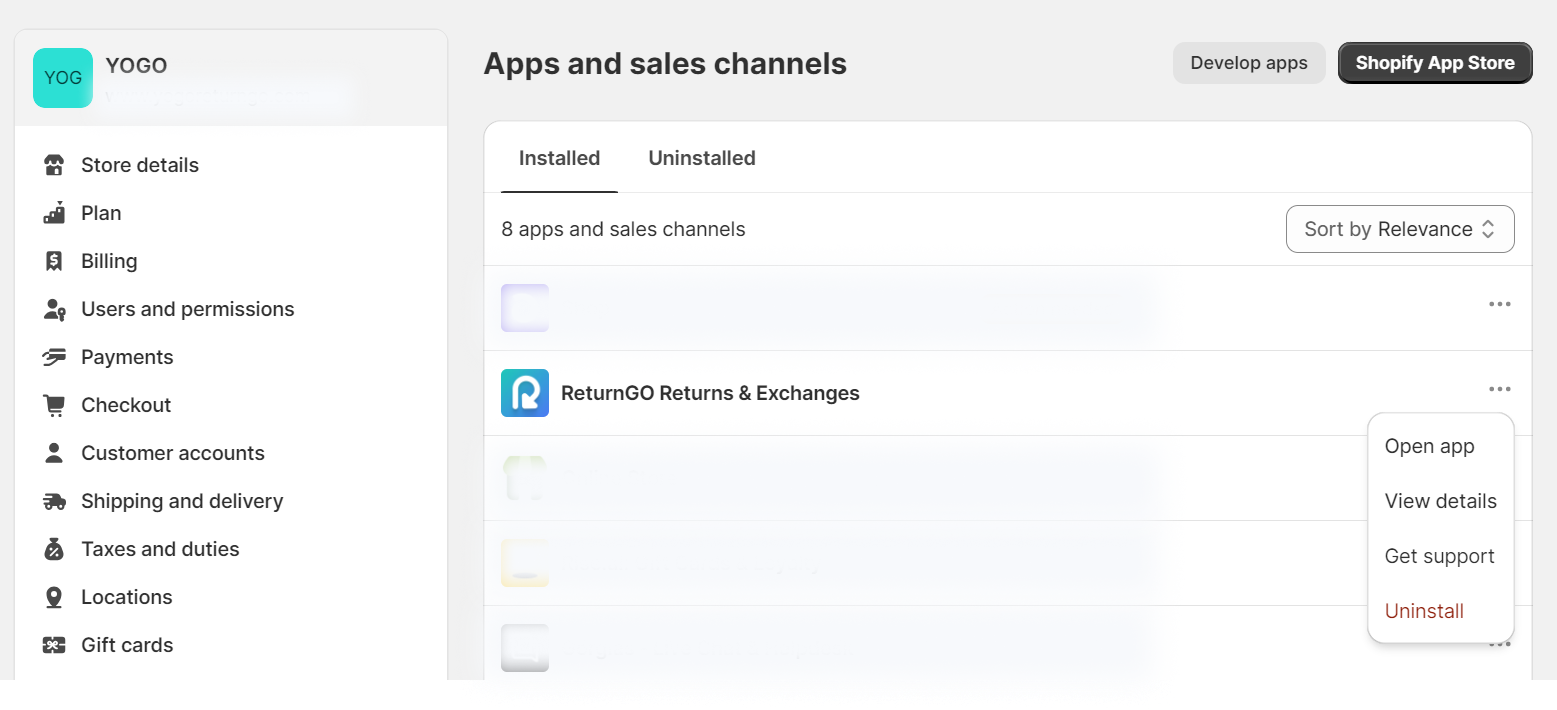Click the Apps and sales channels heading

click(x=665, y=64)
